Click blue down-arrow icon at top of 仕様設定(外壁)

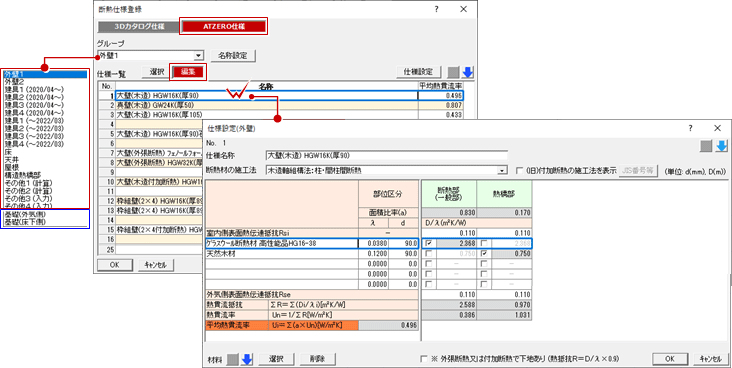722,146
